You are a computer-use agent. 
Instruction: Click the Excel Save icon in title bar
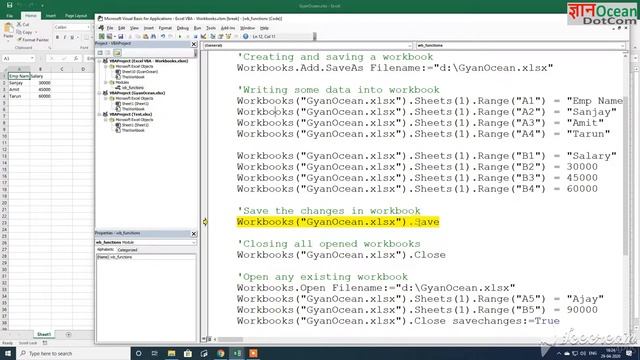point(9,5)
